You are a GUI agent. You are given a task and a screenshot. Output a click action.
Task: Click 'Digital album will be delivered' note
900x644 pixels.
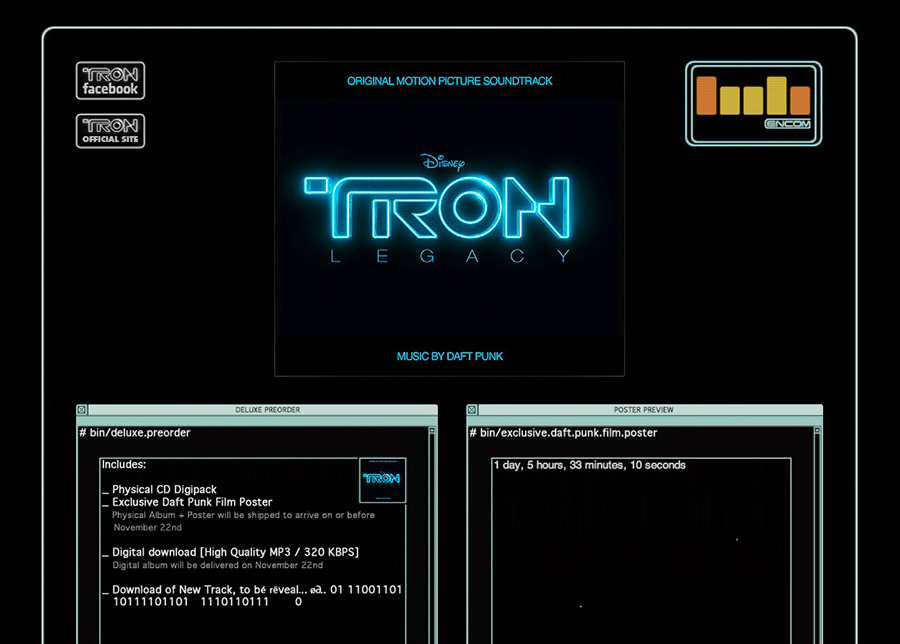coord(218,565)
